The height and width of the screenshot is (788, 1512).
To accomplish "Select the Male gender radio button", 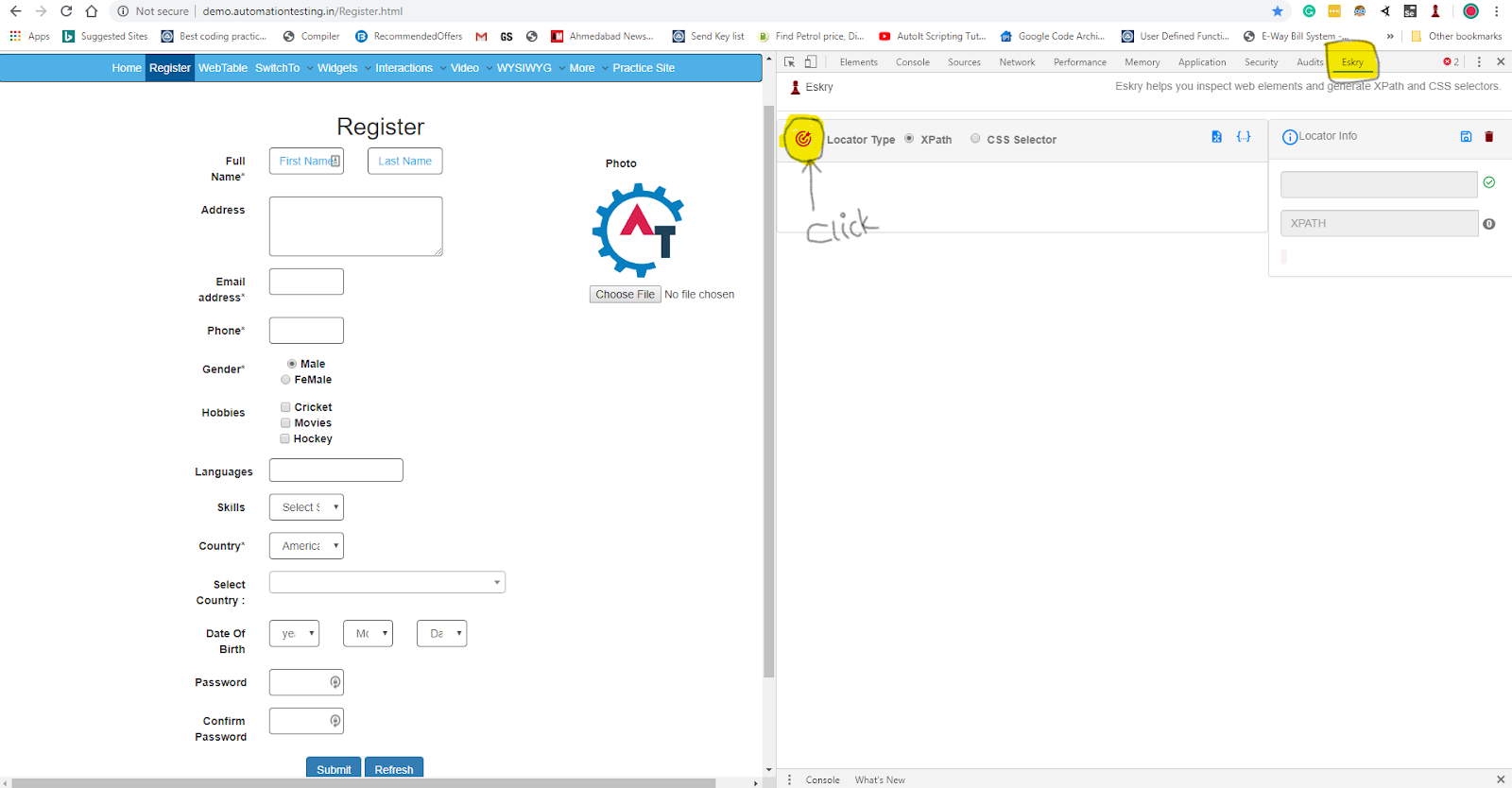I will pyautogui.click(x=292, y=364).
